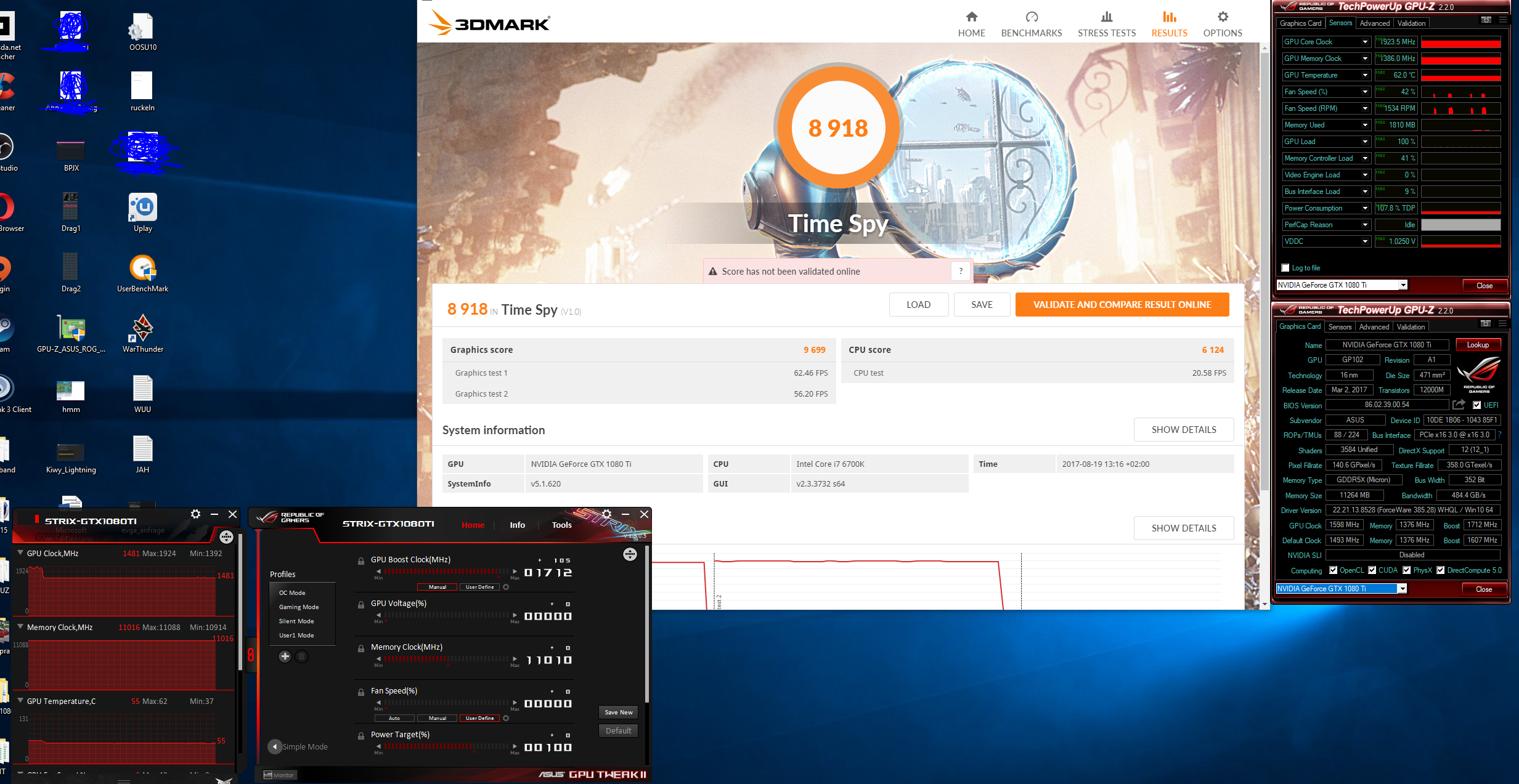Launch the Uplay desktop shortcut
Screen dimensions: 1519x784
(x=143, y=208)
